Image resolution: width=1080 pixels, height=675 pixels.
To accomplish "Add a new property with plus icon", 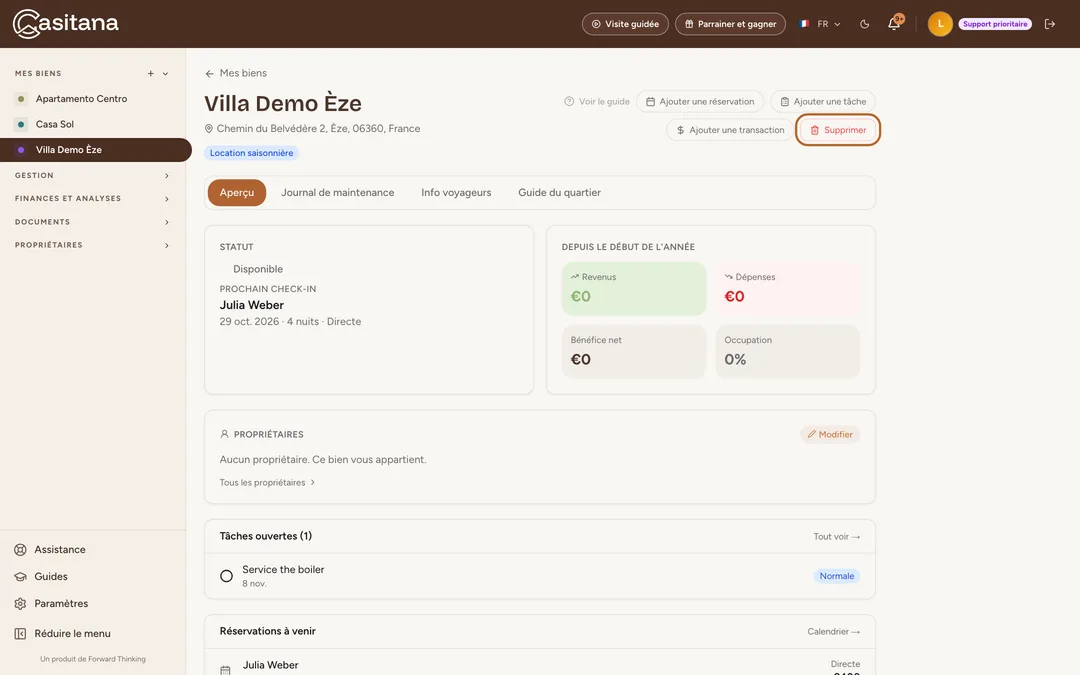I will click(x=150, y=73).
